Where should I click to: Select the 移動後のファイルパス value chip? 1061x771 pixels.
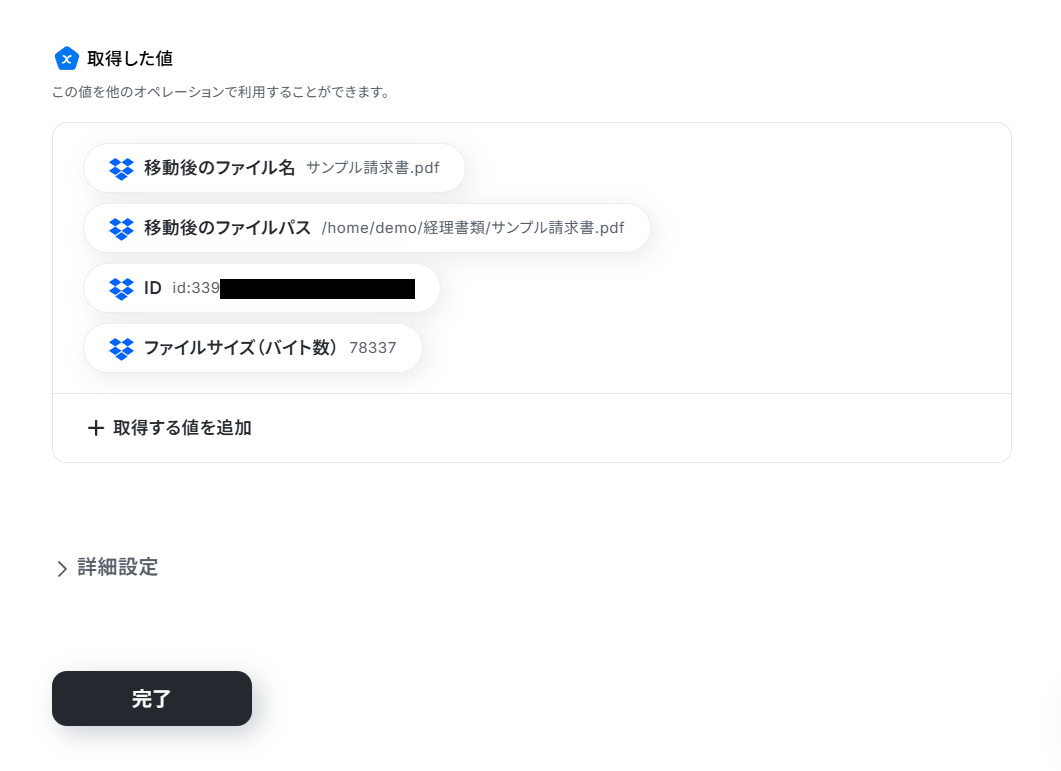367,228
